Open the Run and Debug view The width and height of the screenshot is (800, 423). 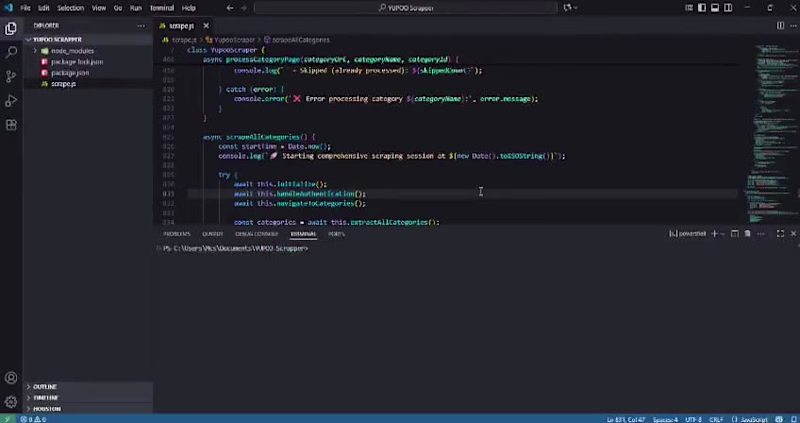pos(11,101)
